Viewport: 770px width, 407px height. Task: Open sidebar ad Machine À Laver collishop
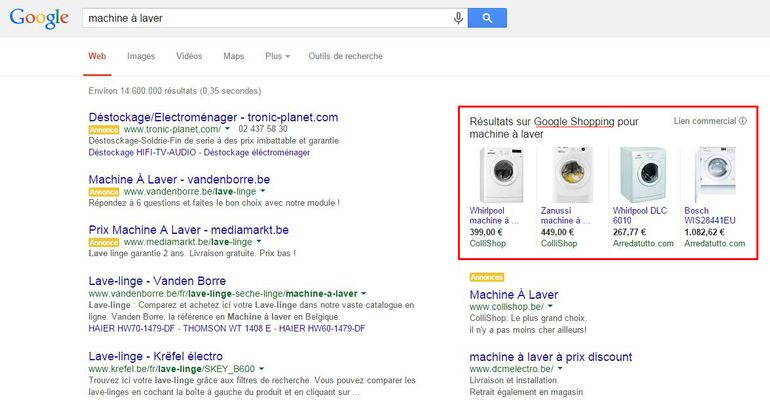(514, 295)
